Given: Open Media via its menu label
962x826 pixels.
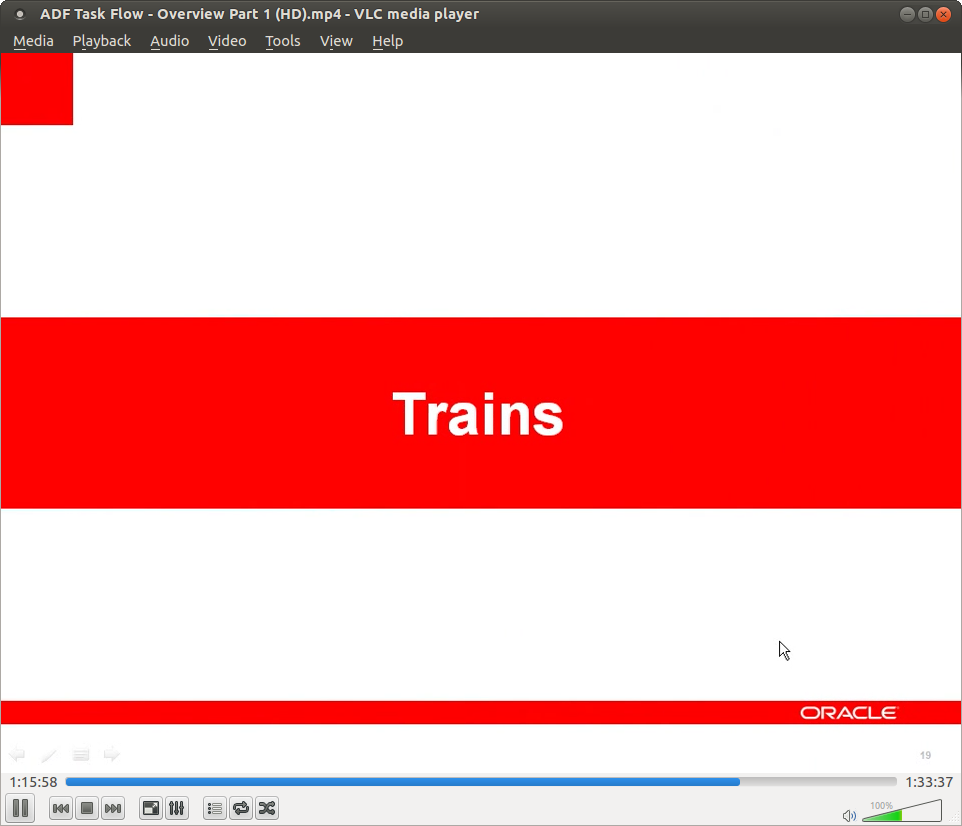Looking at the screenshot, I should pyautogui.click(x=33, y=41).
